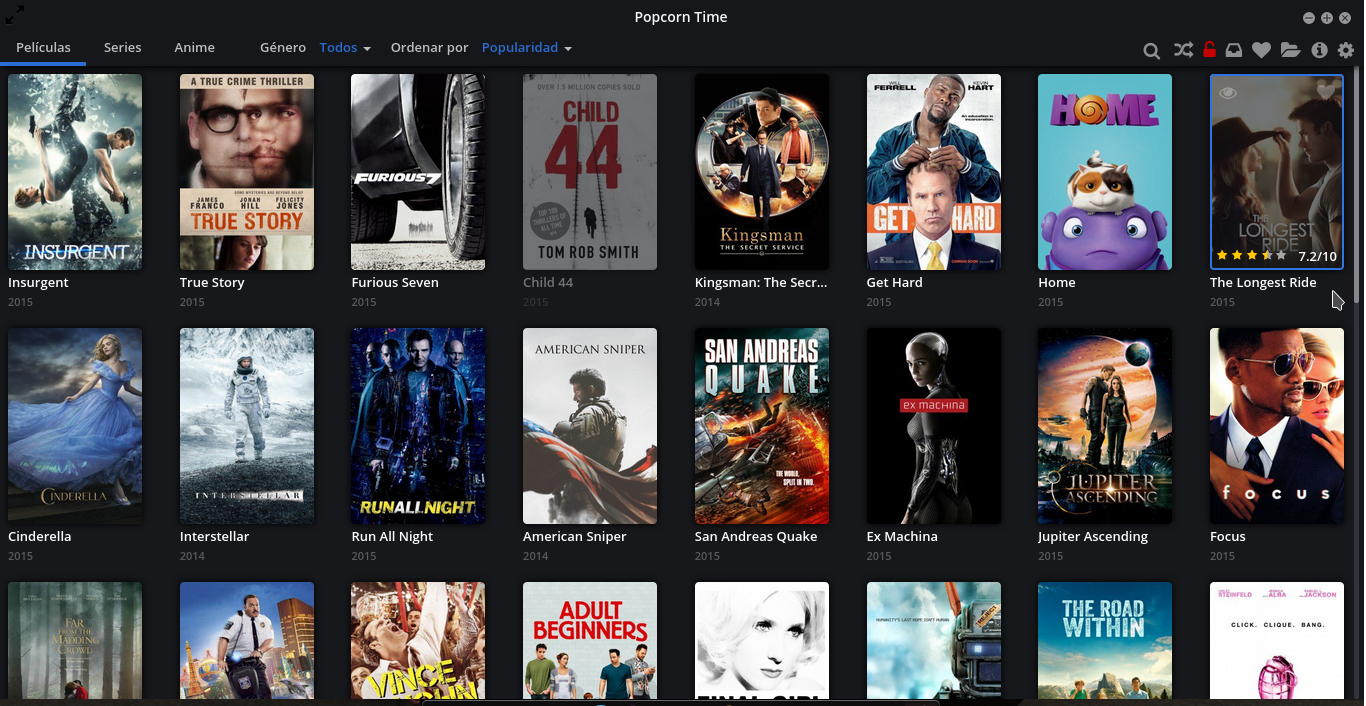Image resolution: width=1366 pixels, height=706 pixels.
Task: Open the Get Hard poster
Action: 934,172
